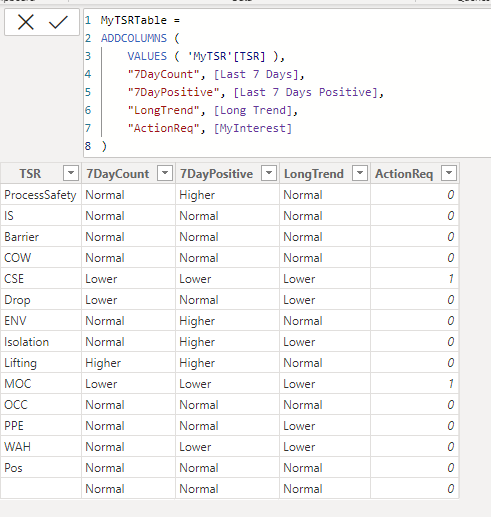Select the Lifting cell
The width and height of the screenshot is (491, 517).
click(40, 363)
